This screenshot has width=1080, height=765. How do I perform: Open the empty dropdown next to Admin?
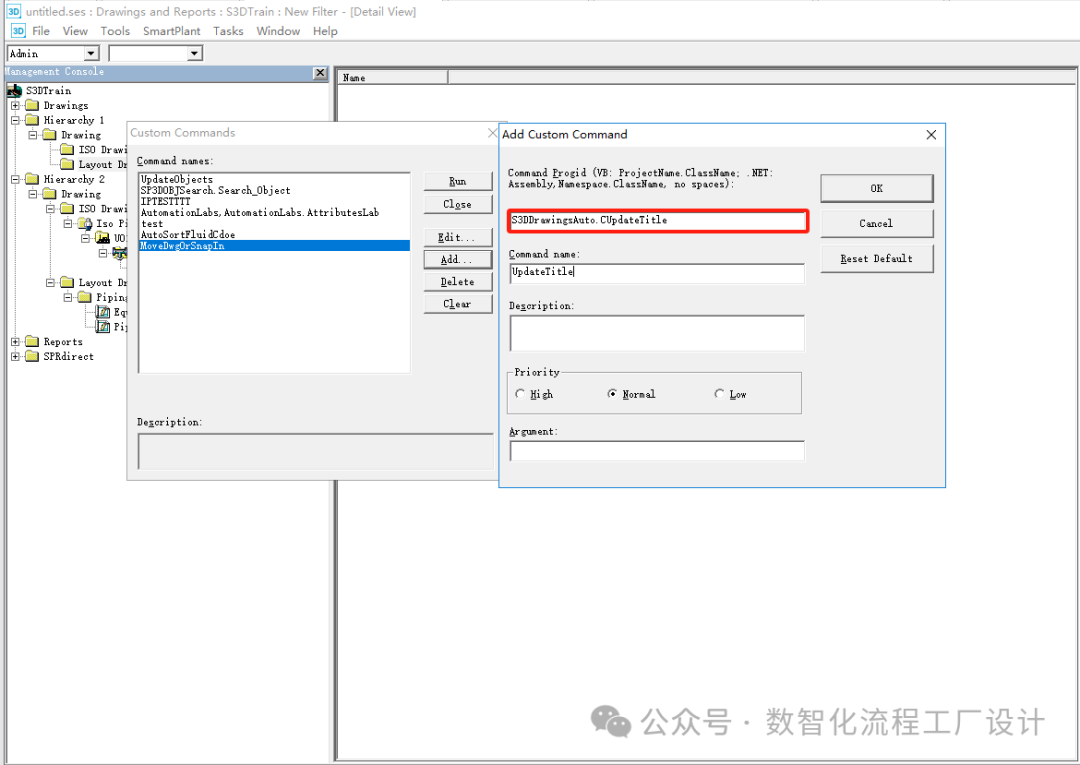(195, 53)
